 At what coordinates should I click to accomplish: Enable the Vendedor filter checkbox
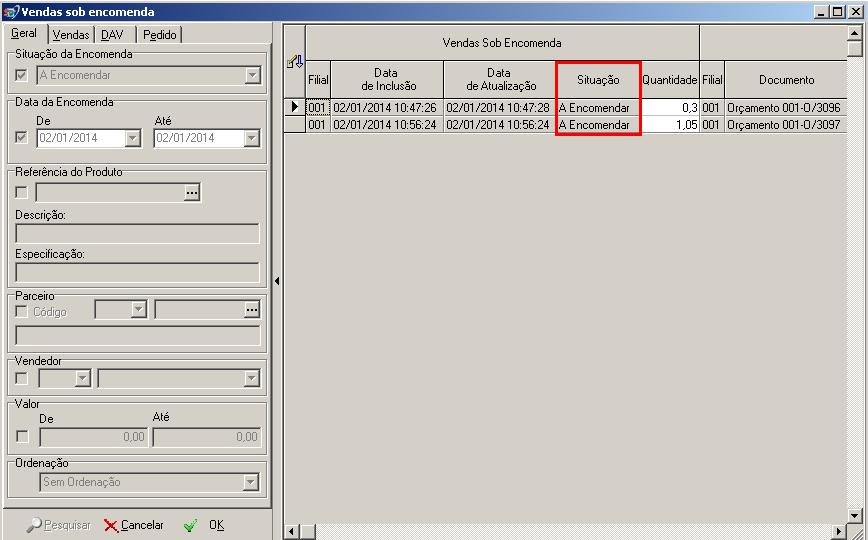click(x=22, y=378)
